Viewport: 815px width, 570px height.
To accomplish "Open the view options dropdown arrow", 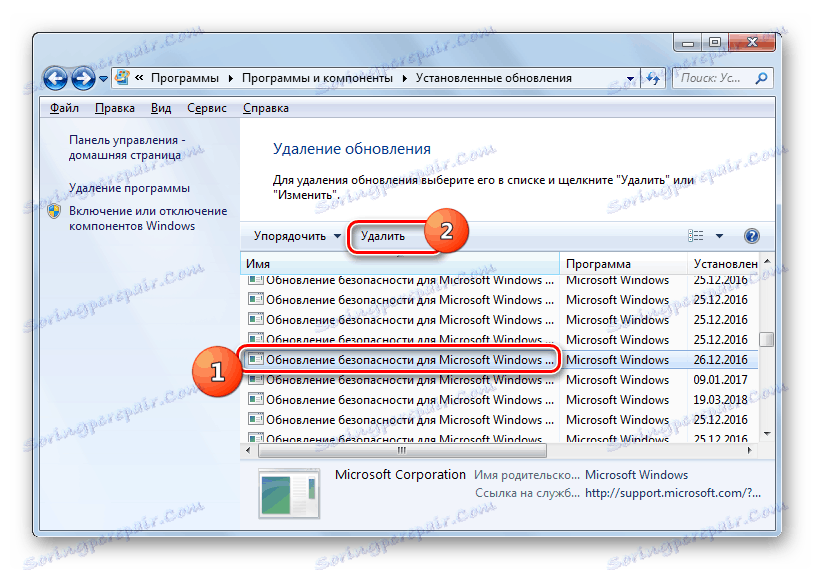I will pyautogui.click(x=719, y=236).
